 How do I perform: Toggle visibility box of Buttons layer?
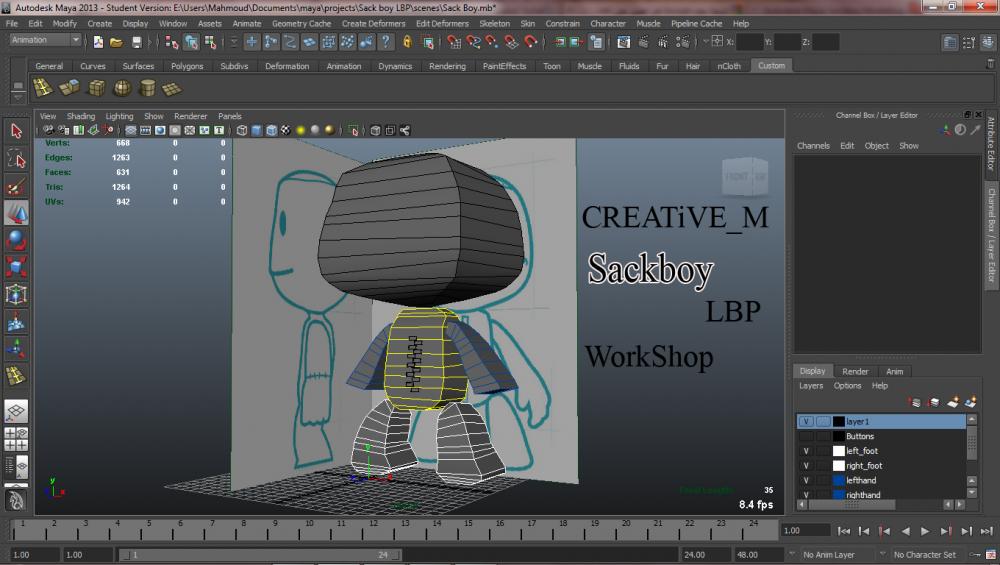tap(806, 436)
